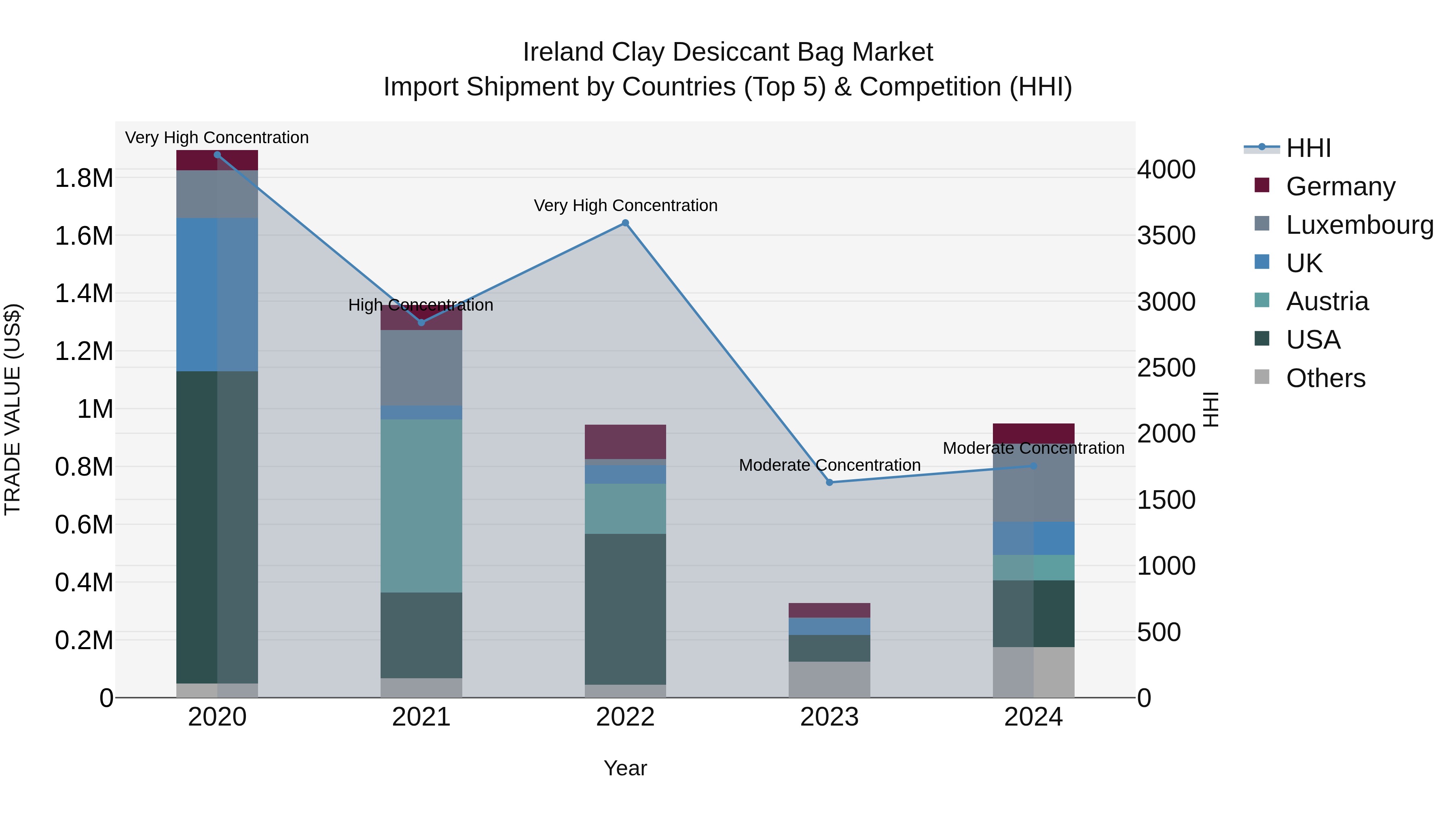Click the Germany segment of the 2022 bar
Viewport: 1456px width, 819px height.
(x=625, y=442)
